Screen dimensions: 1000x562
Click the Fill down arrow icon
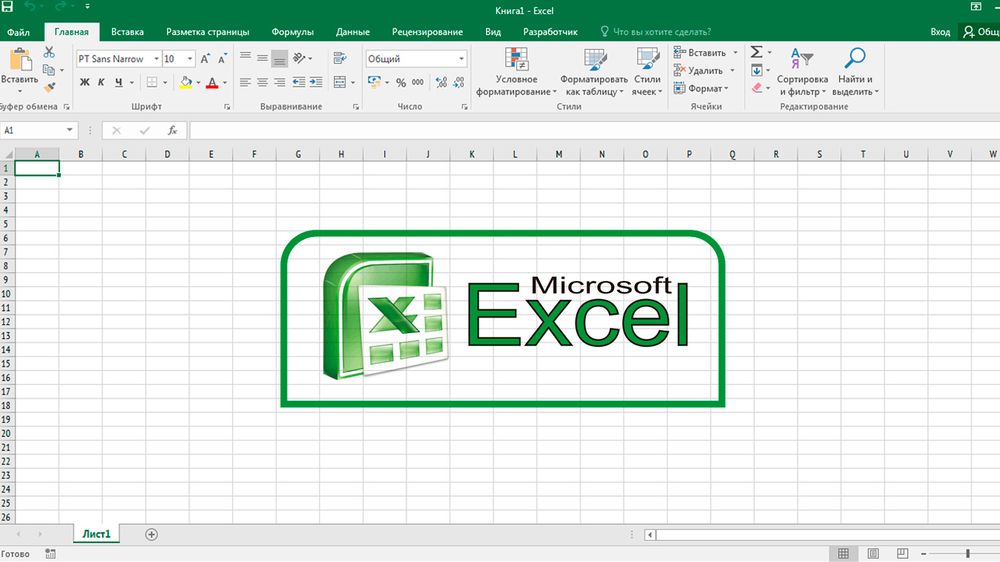[756, 70]
